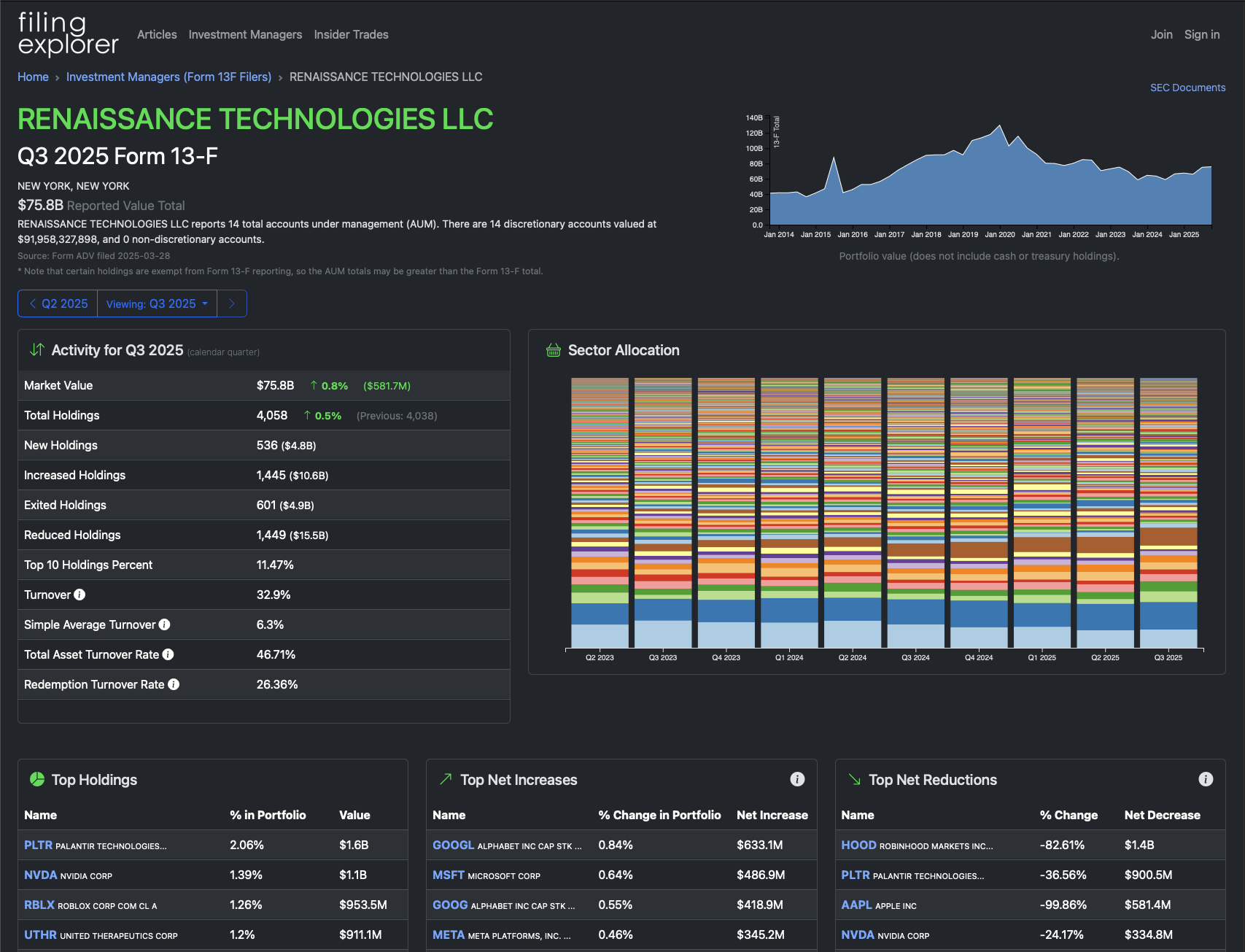Click the filing explorer logo

(x=68, y=34)
